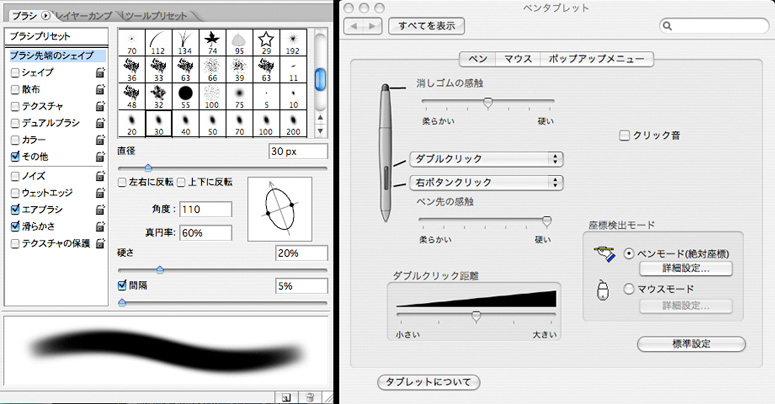Viewport: 775px width, 404px height.
Task: Select the maple leaf brush preset
Action: pos(212,41)
